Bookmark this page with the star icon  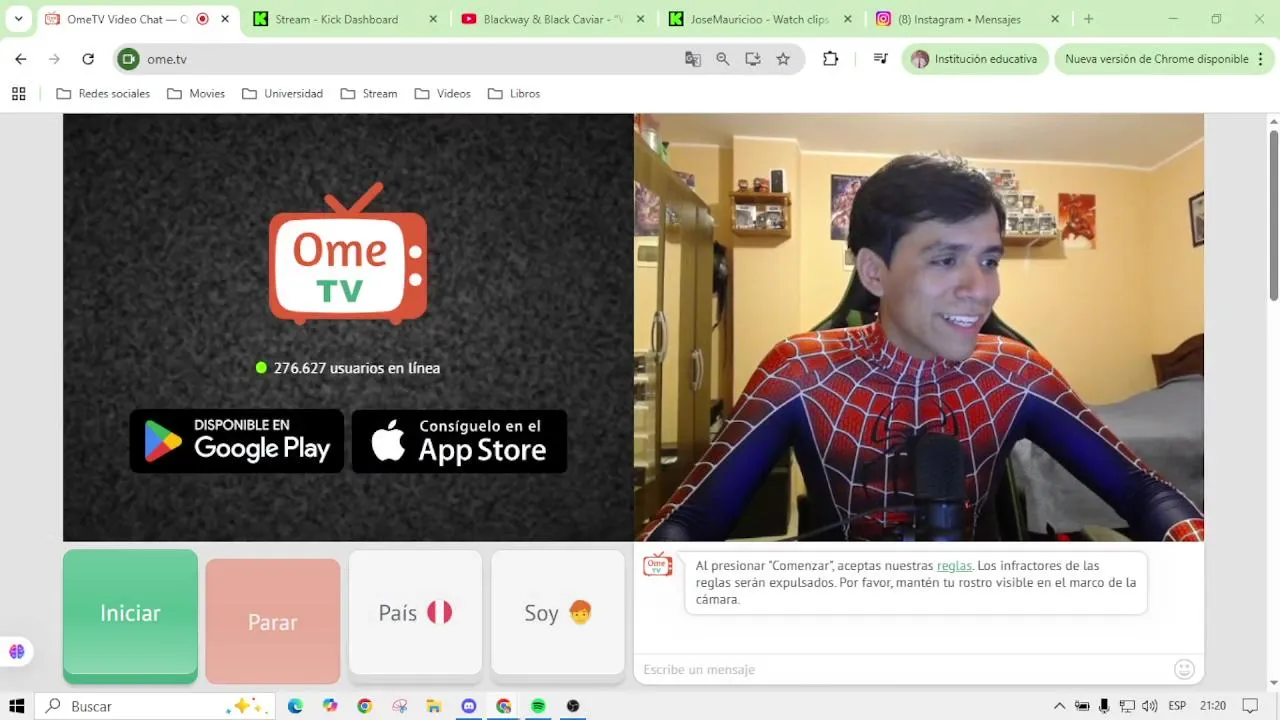tap(783, 59)
